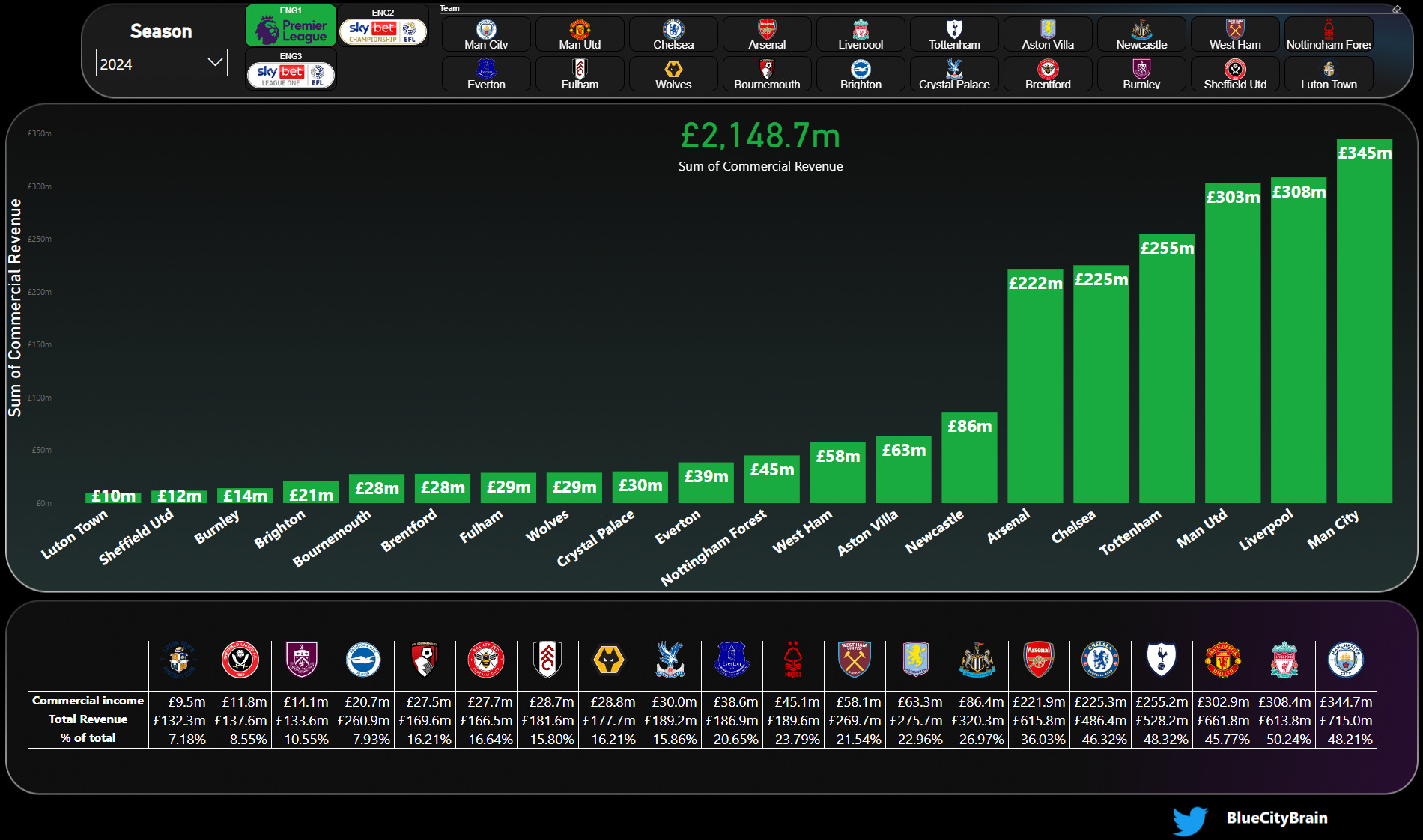Filter by Man Utd team tile

(x=580, y=34)
